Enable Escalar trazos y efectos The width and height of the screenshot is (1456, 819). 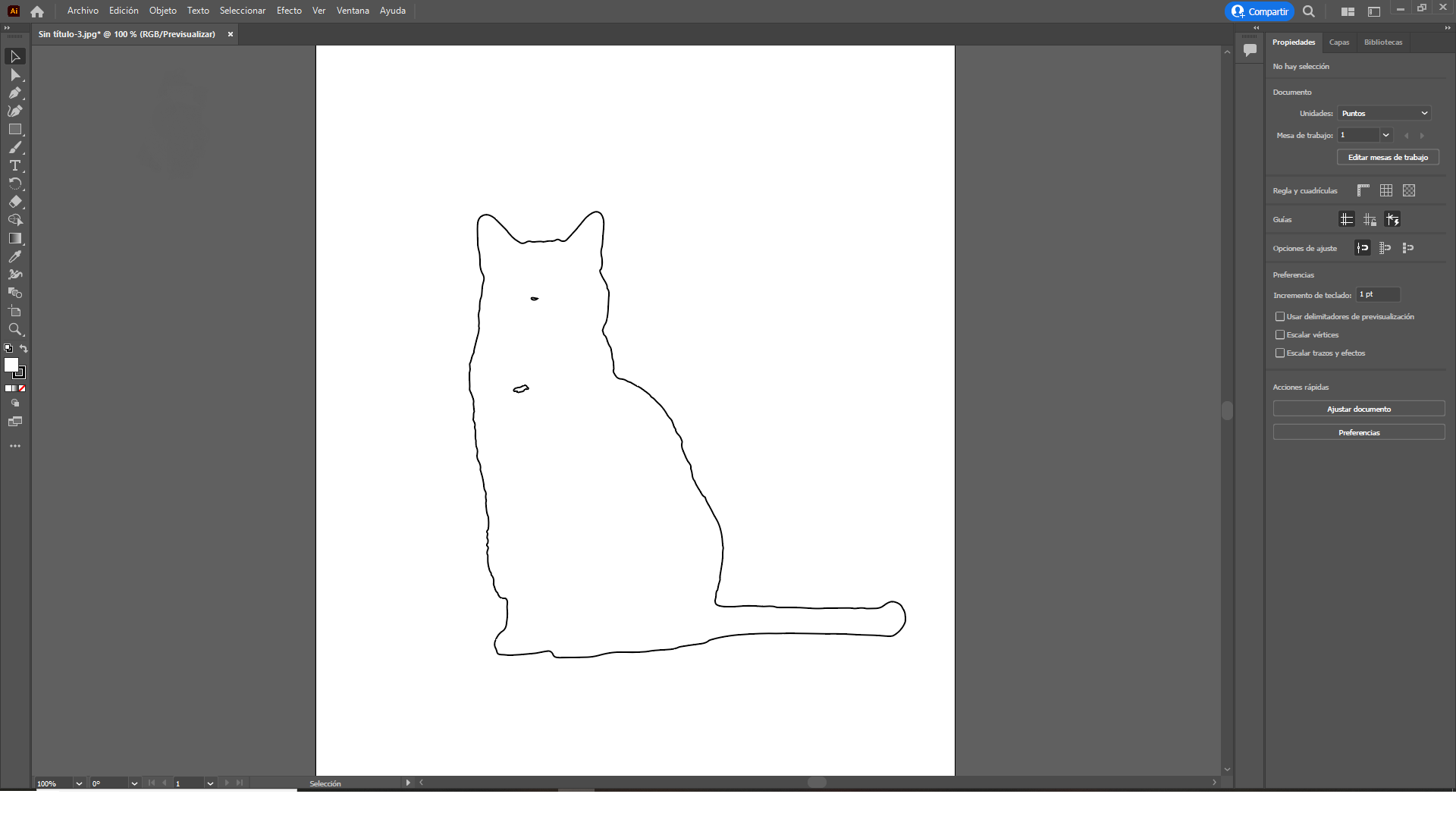(x=1280, y=353)
